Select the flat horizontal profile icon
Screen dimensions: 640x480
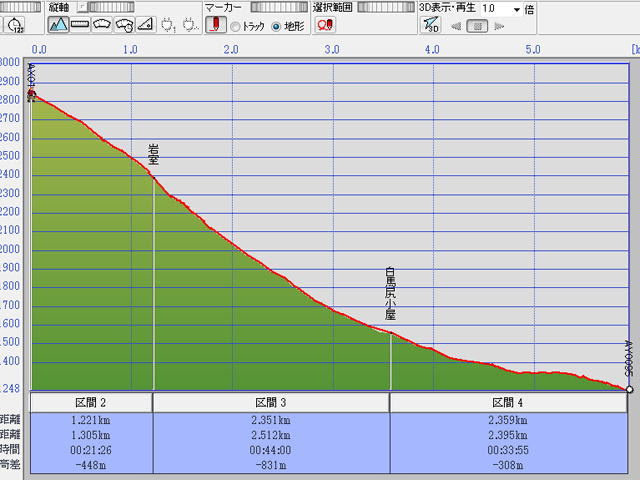pos(80,25)
